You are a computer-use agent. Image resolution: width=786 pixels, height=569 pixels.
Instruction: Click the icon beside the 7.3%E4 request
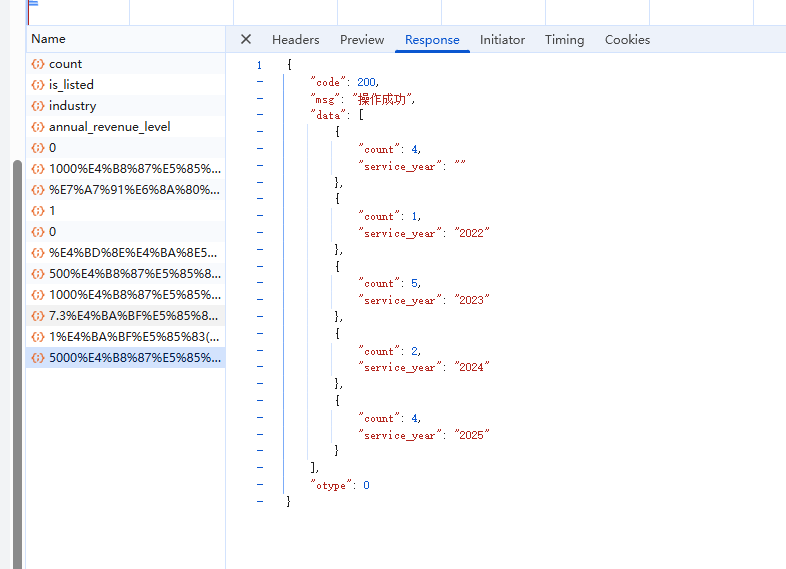click(38, 315)
